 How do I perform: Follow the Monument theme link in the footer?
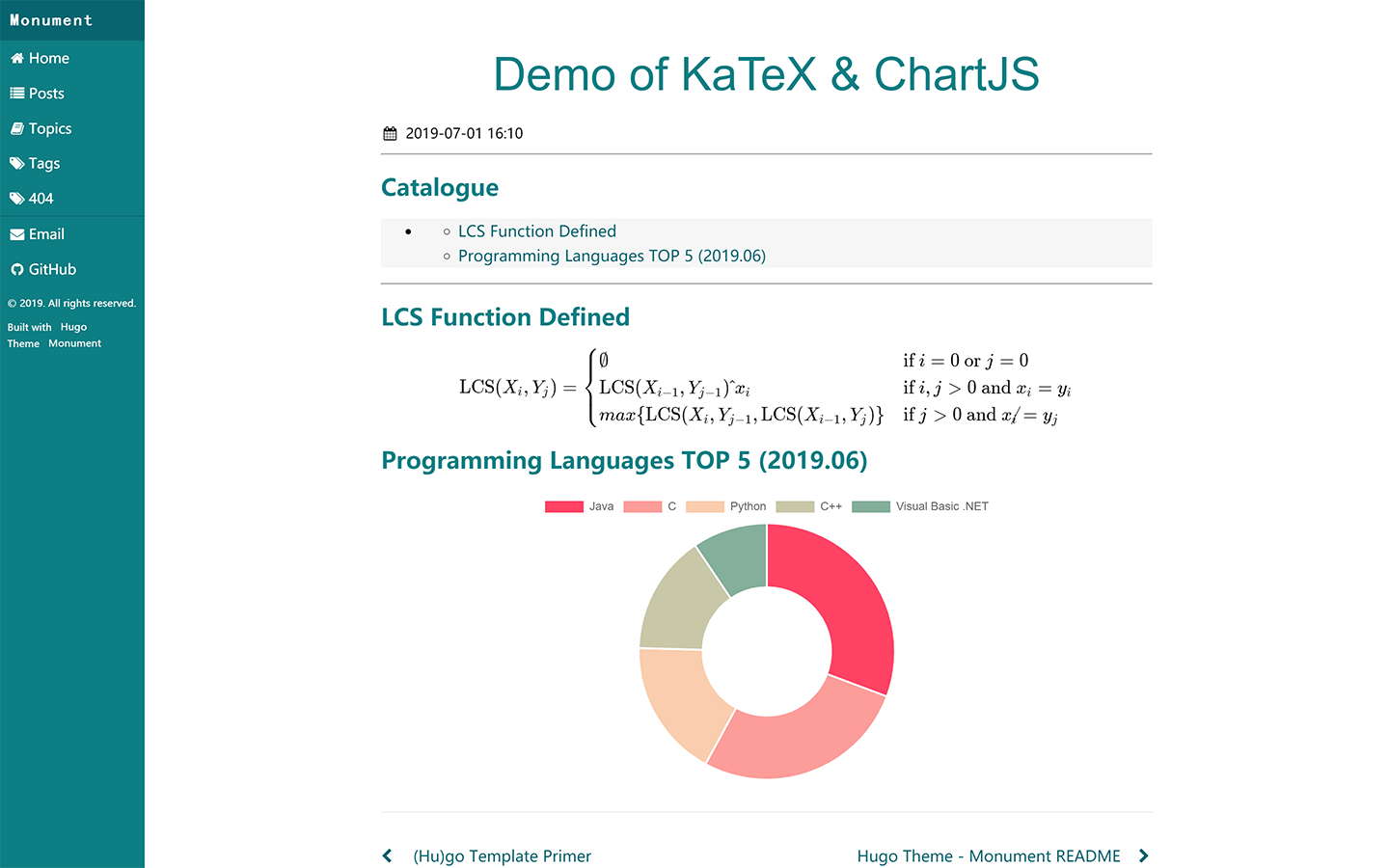point(74,343)
